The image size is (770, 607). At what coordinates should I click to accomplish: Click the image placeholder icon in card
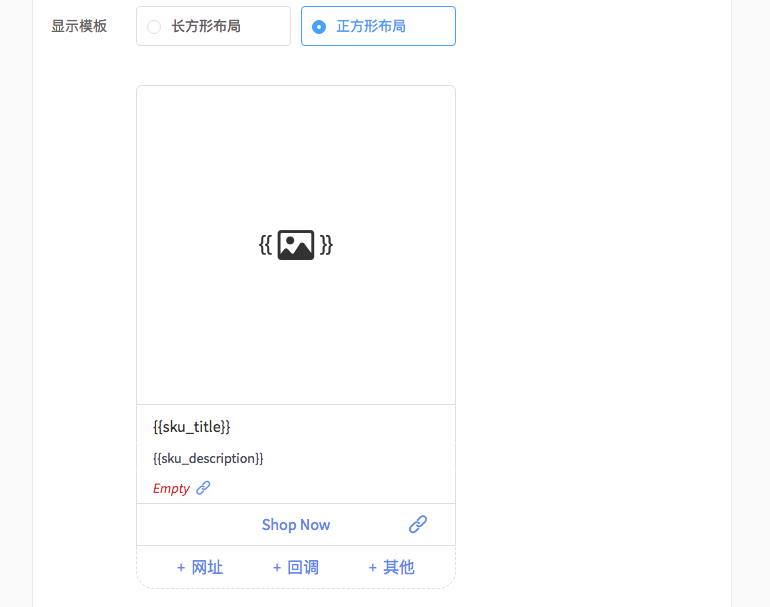click(x=296, y=245)
